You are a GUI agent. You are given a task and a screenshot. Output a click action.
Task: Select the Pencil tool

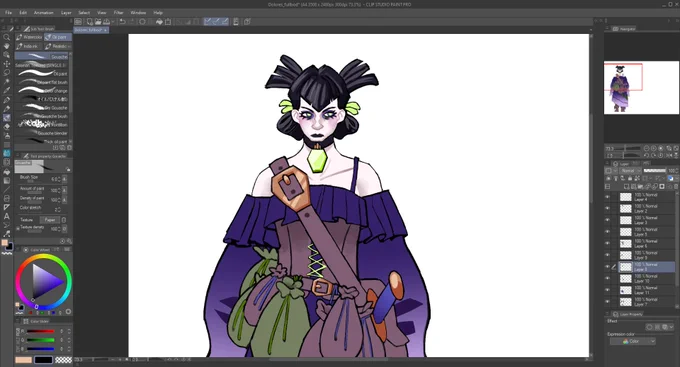coord(7,108)
